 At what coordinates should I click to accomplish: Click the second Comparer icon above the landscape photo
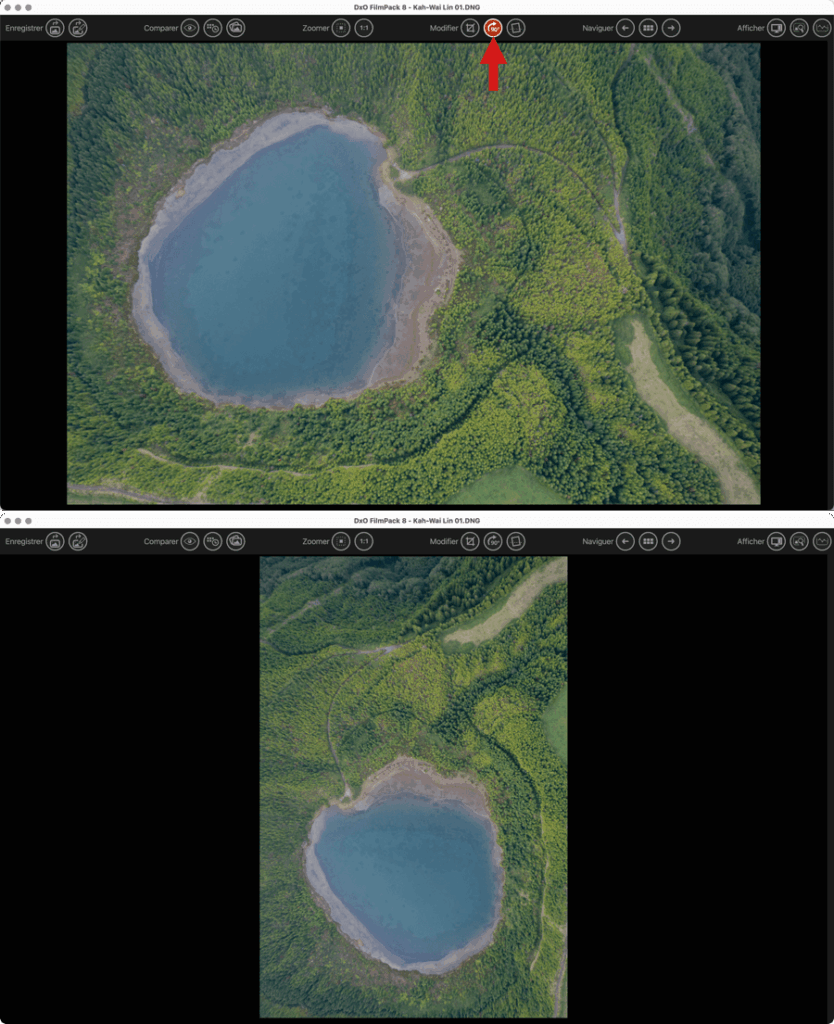point(213,28)
